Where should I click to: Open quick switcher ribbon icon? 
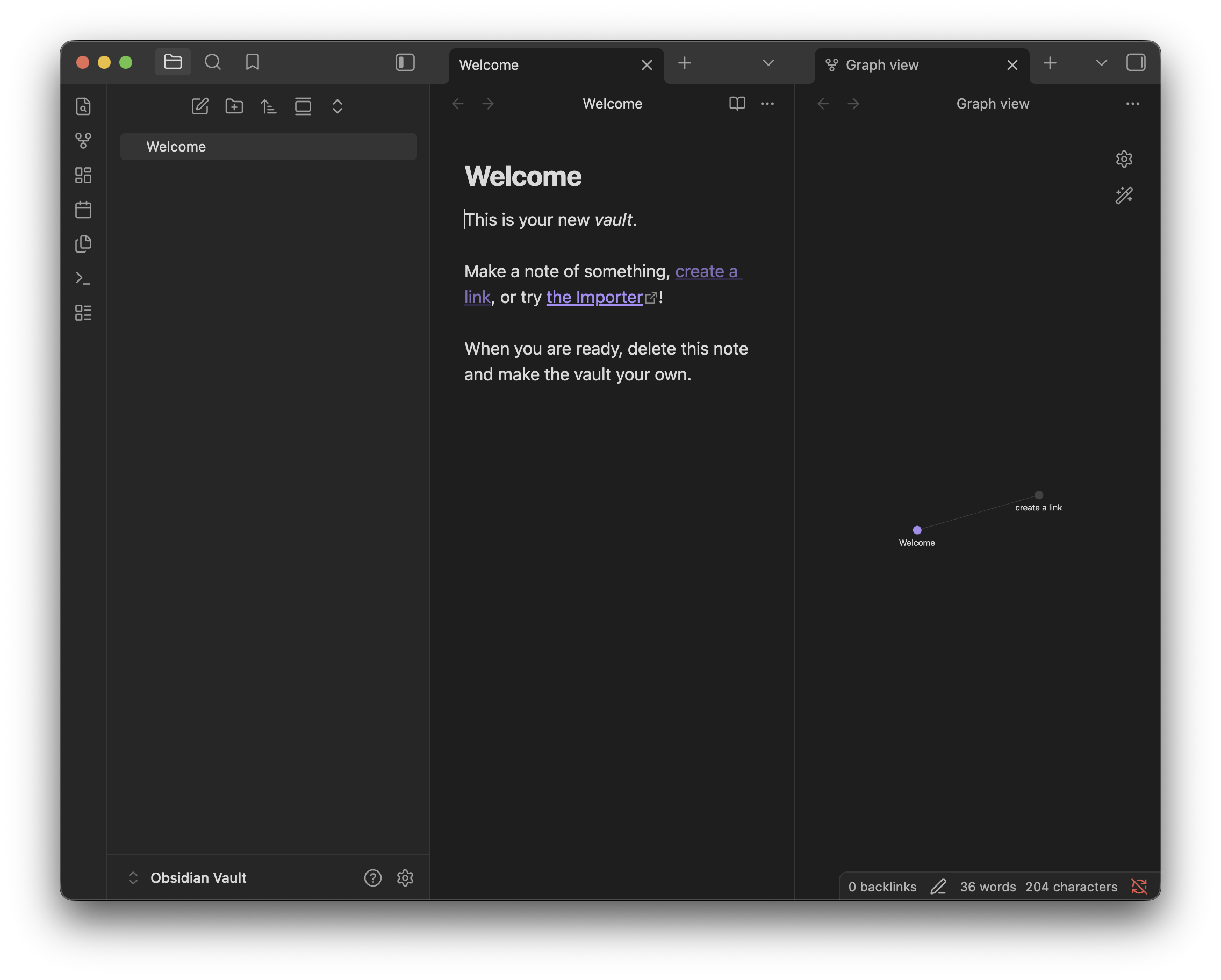pyautogui.click(x=83, y=106)
